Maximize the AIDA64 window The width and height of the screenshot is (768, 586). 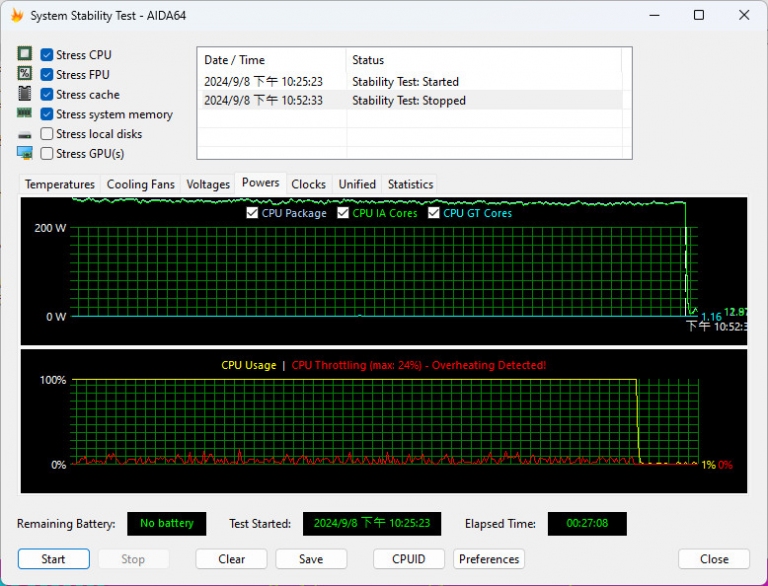click(699, 15)
